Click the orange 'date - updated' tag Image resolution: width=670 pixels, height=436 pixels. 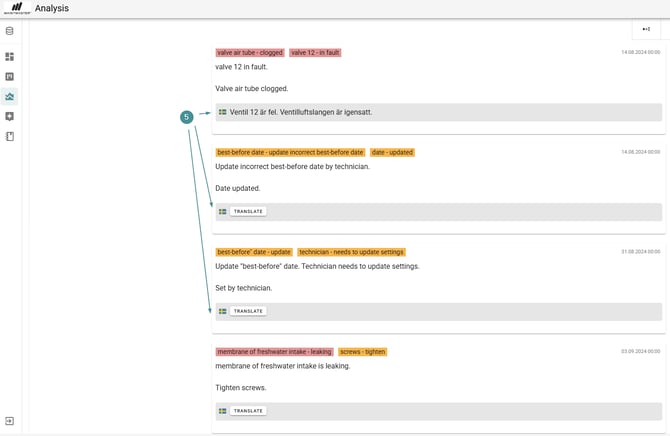(392, 153)
